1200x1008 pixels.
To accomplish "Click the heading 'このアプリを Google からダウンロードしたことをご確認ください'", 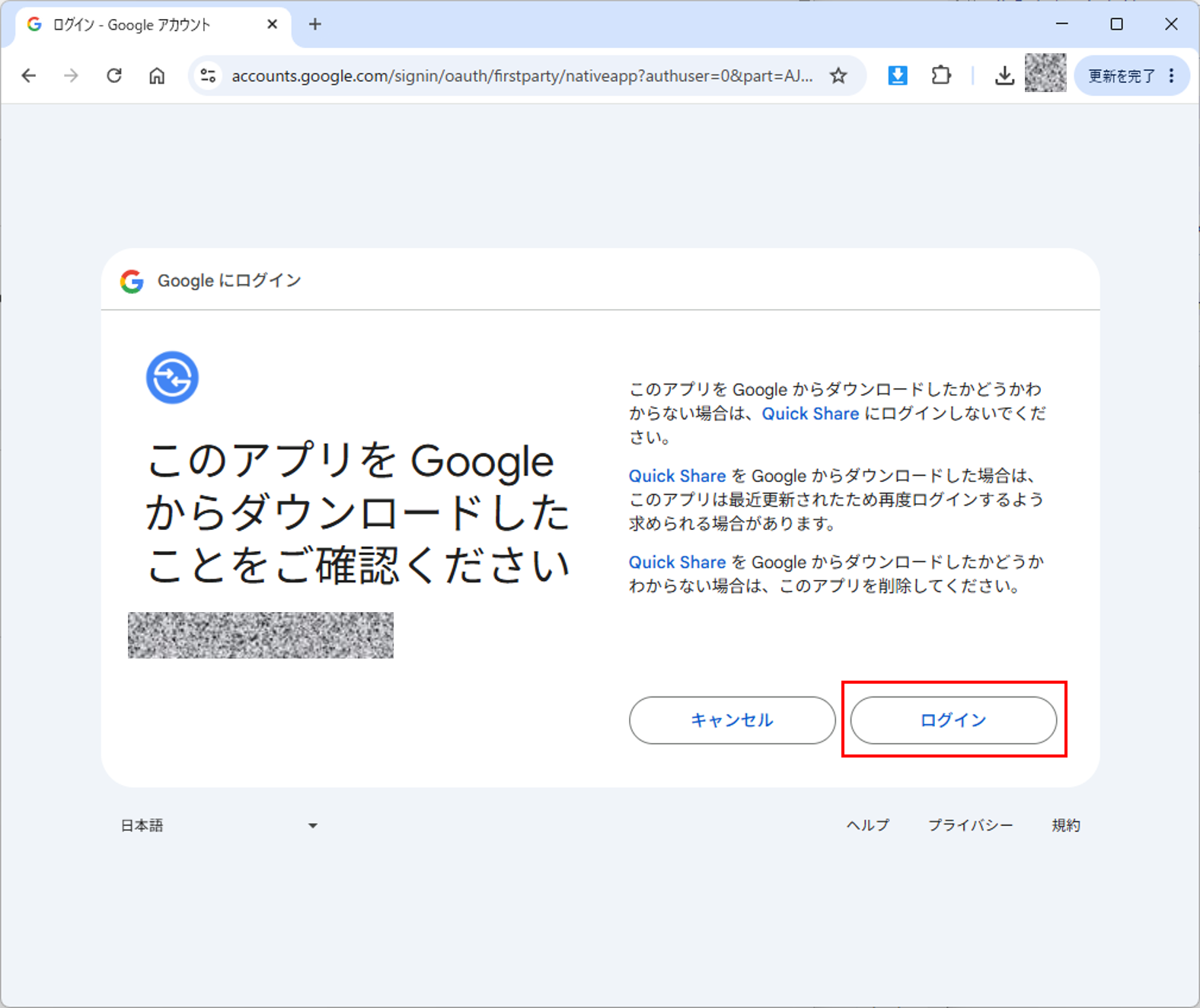I will [358, 513].
